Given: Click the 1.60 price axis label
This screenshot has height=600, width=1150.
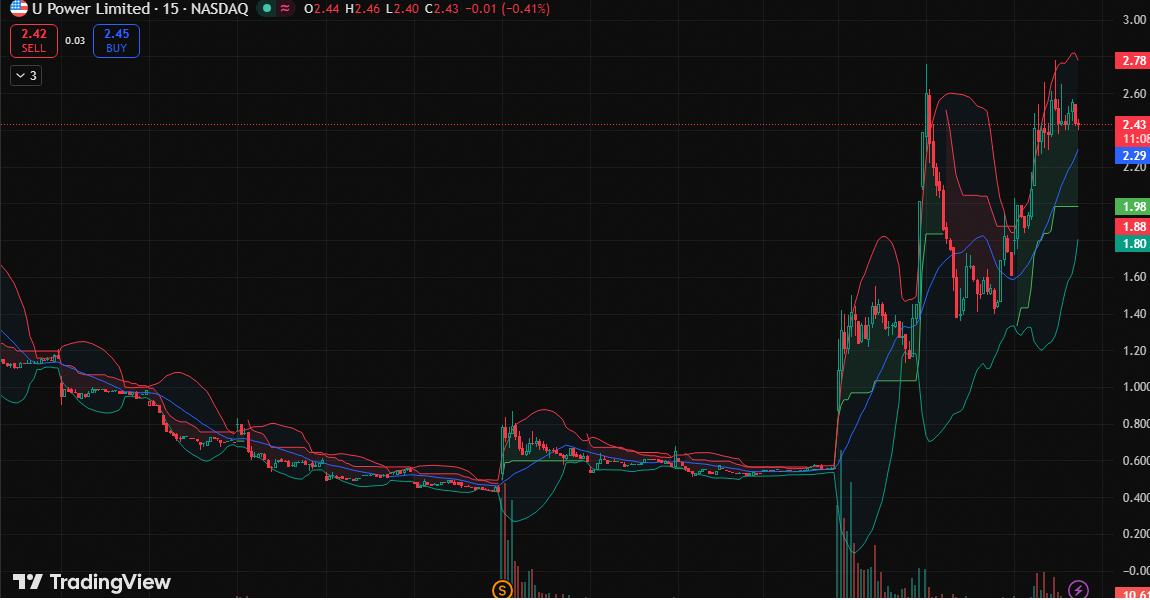Looking at the screenshot, I should pos(1135,277).
